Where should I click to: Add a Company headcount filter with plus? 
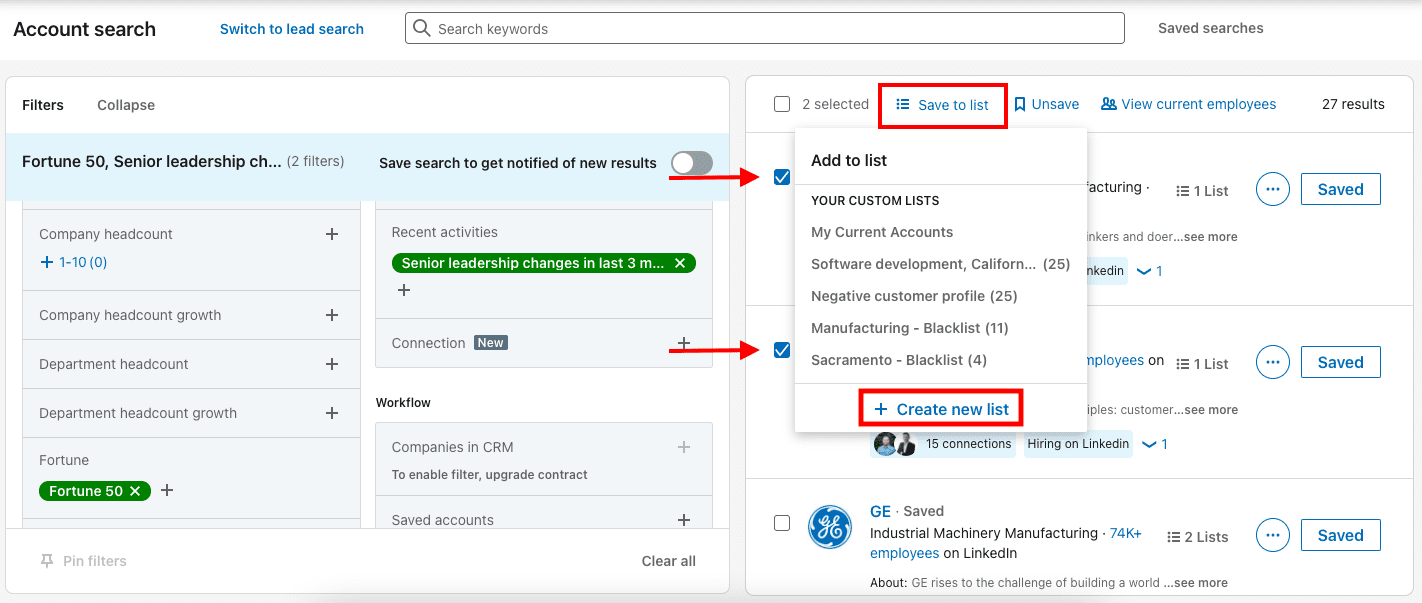332,234
